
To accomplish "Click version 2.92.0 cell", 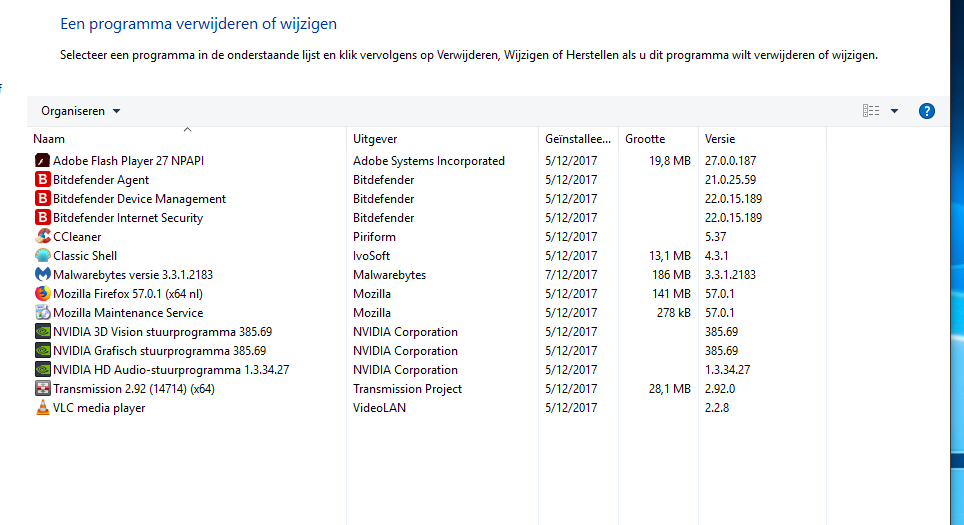I will pyautogui.click(x=720, y=390).
